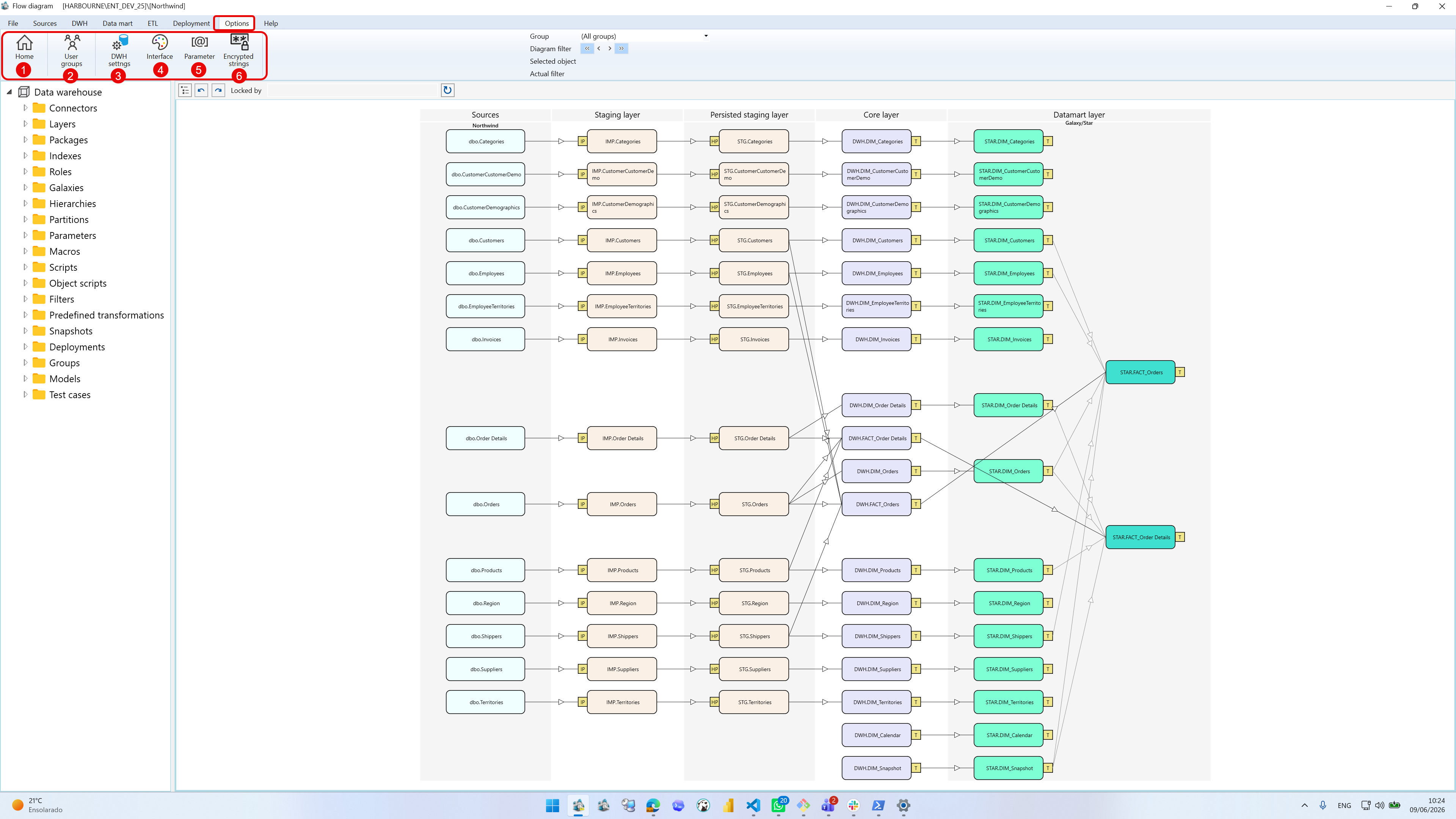
Task: Select DWH.DIM_Calendar node
Action: [x=877, y=735]
